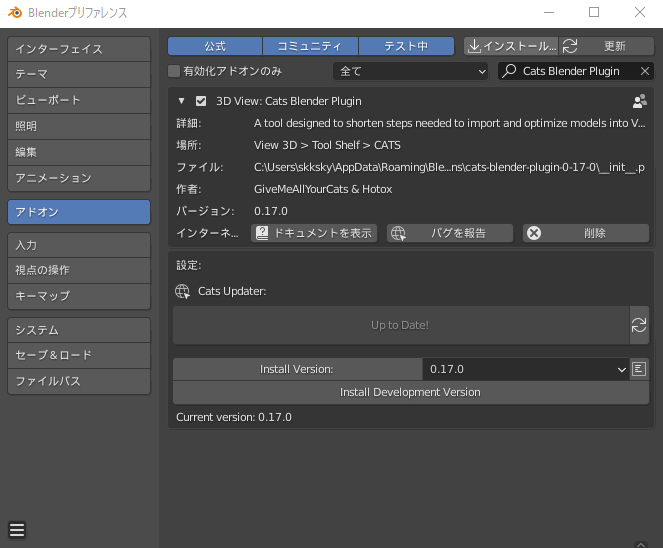This screenshot has width=663, height=548.
Task: Uncheck the Cats Blender Plugin enable checkbox
Action: click(x=201, y=101)
